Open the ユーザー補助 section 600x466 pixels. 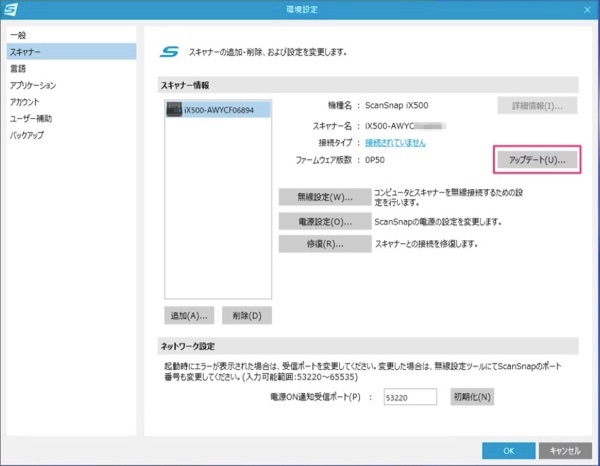point(31,118)
